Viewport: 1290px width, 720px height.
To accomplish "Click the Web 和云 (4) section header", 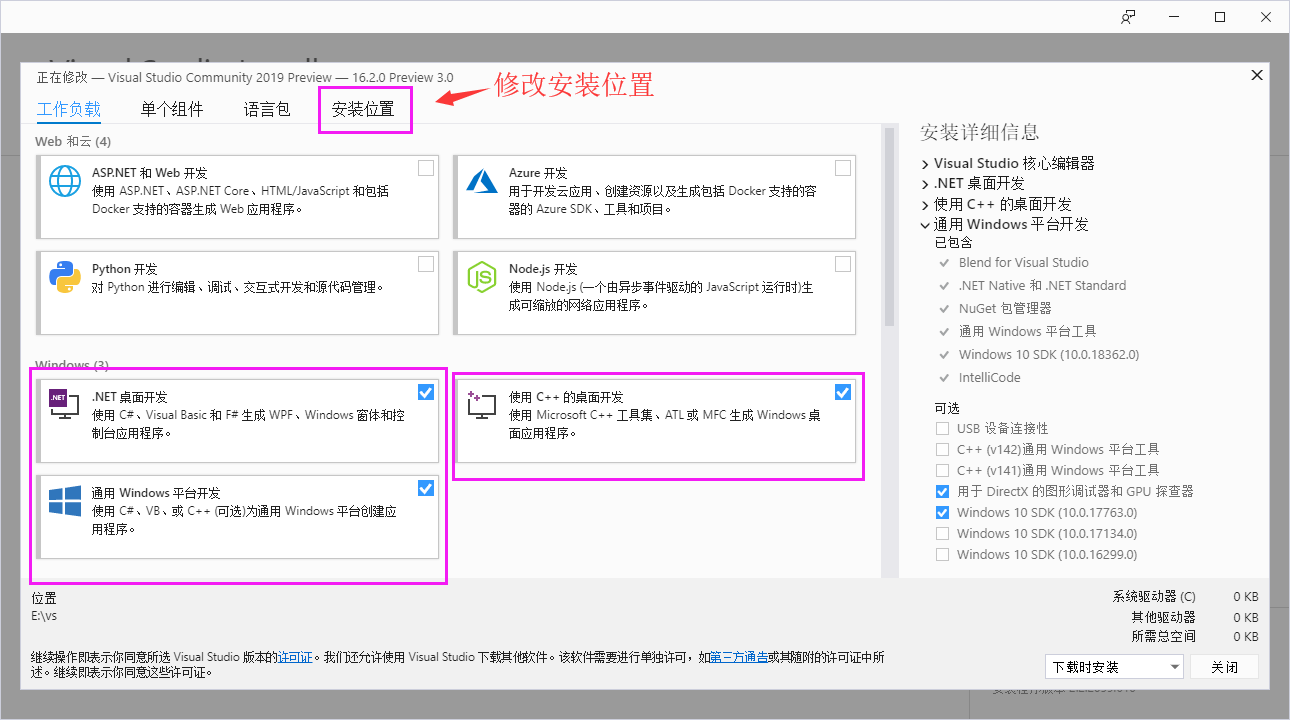I will pyautogui.click(x=73, y=141).
